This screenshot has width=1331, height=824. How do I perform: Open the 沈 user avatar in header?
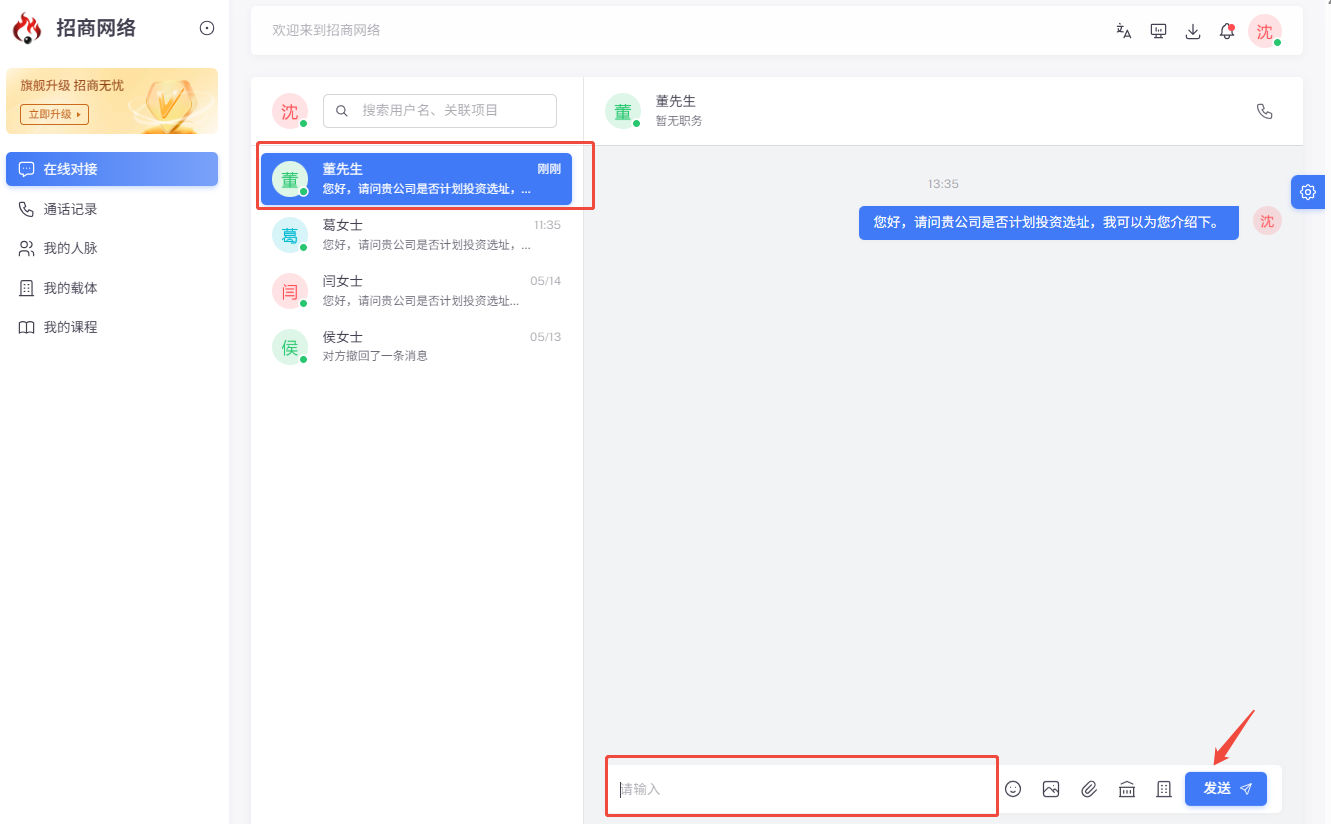[1265, 31]
